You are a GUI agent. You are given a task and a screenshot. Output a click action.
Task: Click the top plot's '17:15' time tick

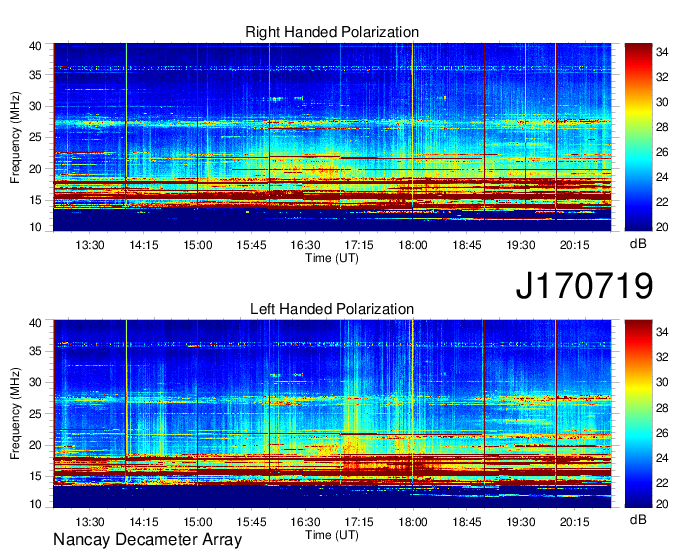click(359, 245)
